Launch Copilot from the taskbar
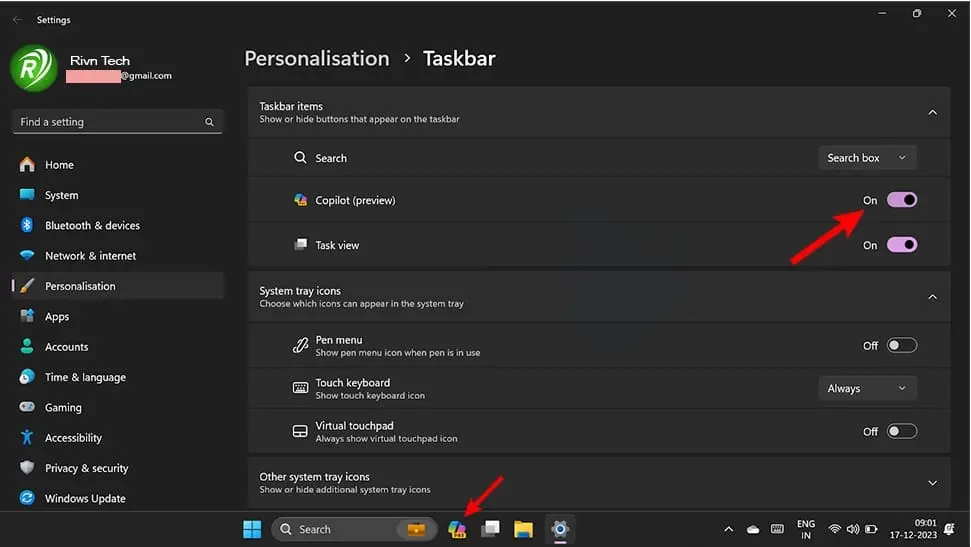The width and height of the screenshot is (971, 547). pyautogui.click(x=457, y=530)
